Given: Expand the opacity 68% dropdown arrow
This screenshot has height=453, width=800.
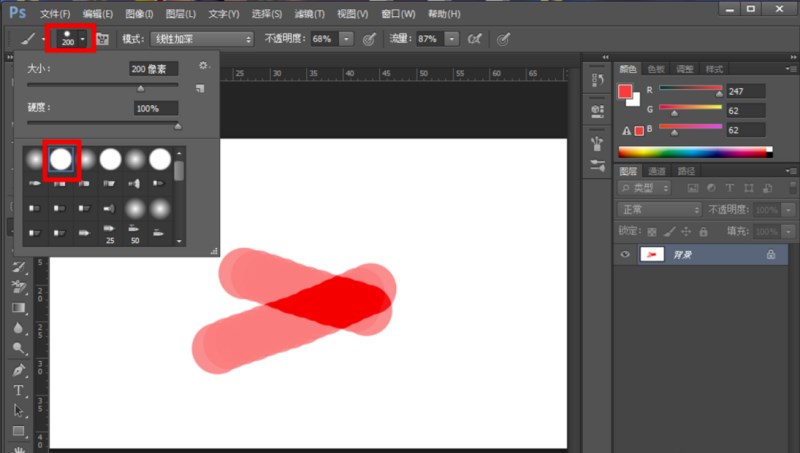Looking at the screenshot, I should (346, 39).
